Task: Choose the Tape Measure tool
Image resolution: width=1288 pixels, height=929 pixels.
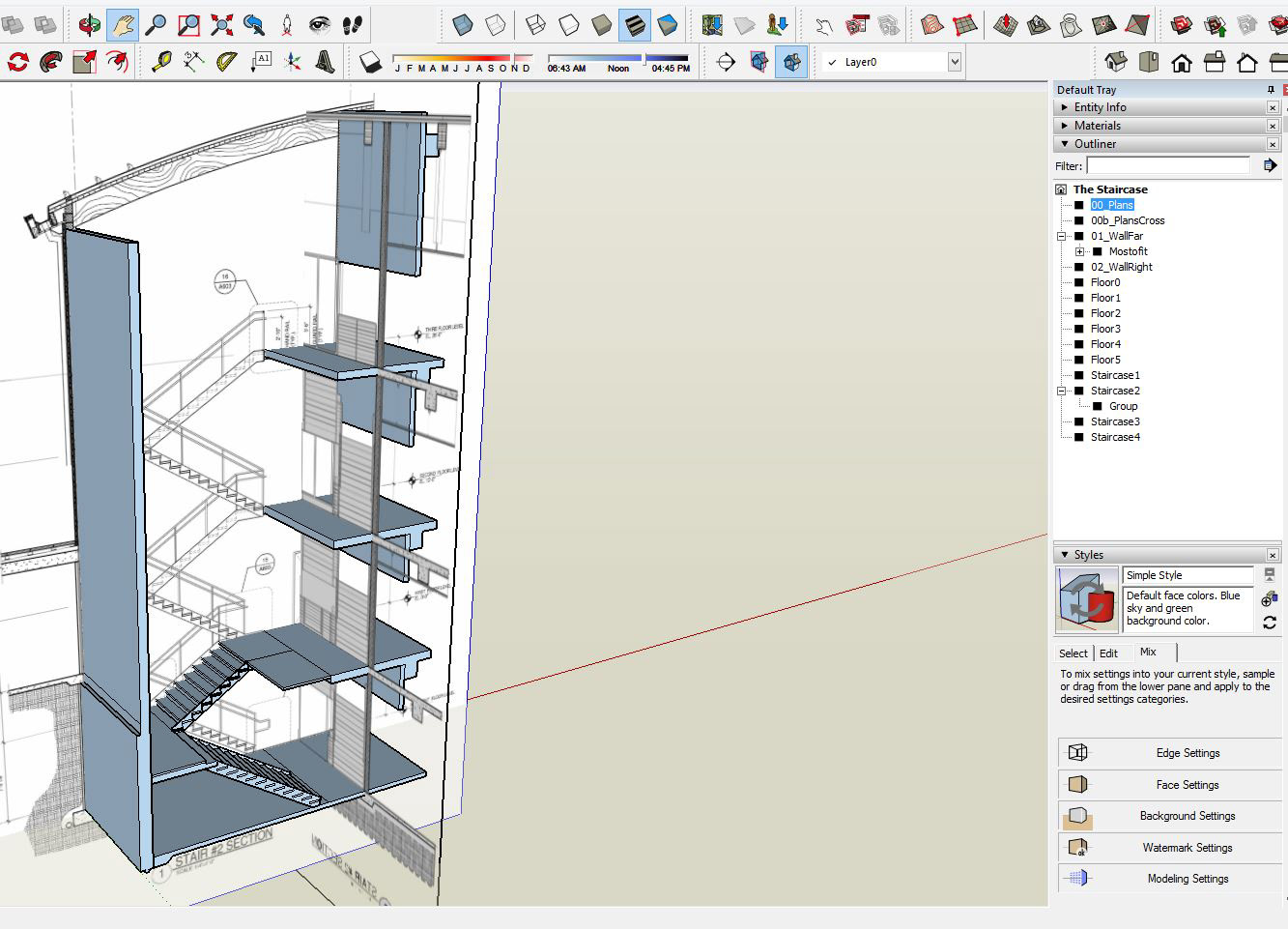Action: tap(161, 62)
